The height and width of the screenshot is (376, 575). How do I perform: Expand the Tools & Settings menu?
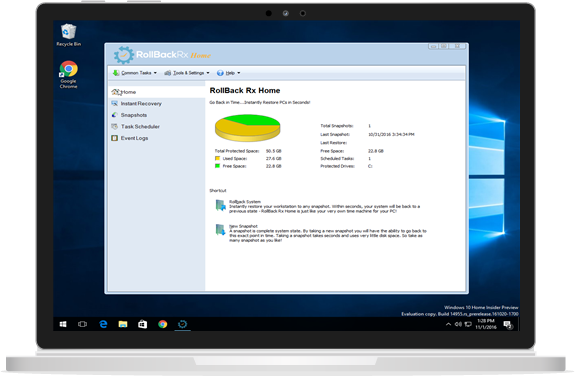click(x=187, y=73)
